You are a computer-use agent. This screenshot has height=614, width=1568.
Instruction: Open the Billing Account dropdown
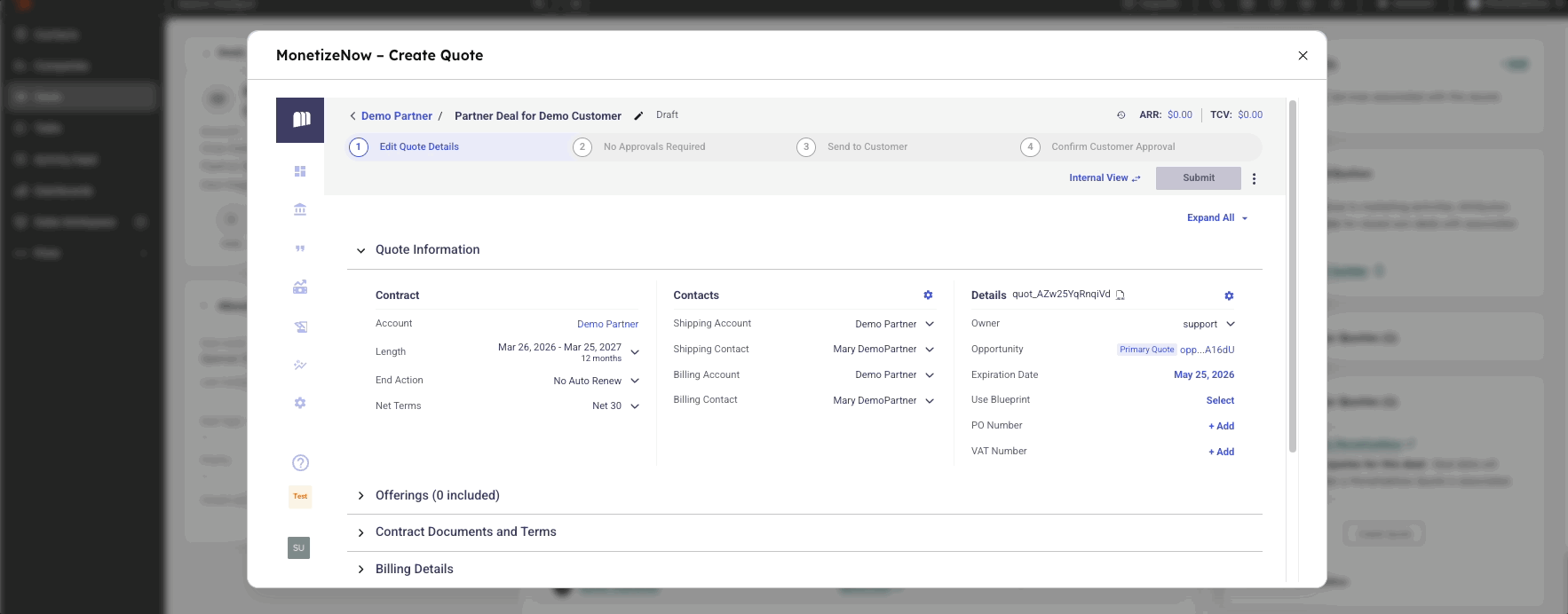[930, 375]
